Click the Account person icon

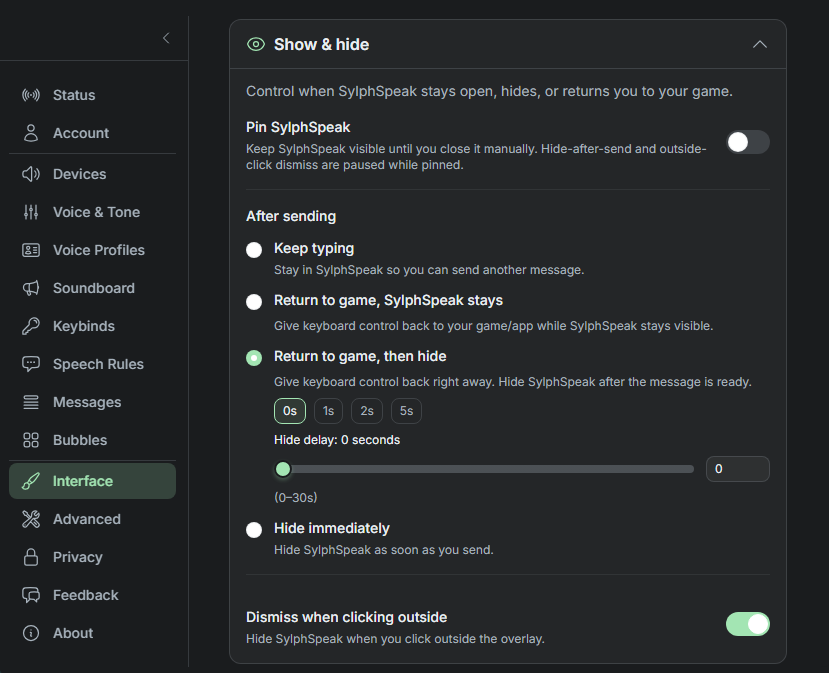pos(31,133)
